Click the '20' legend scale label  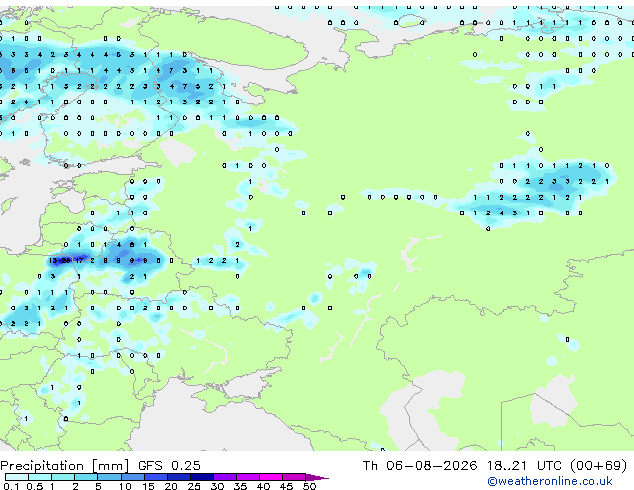[171, 486]
